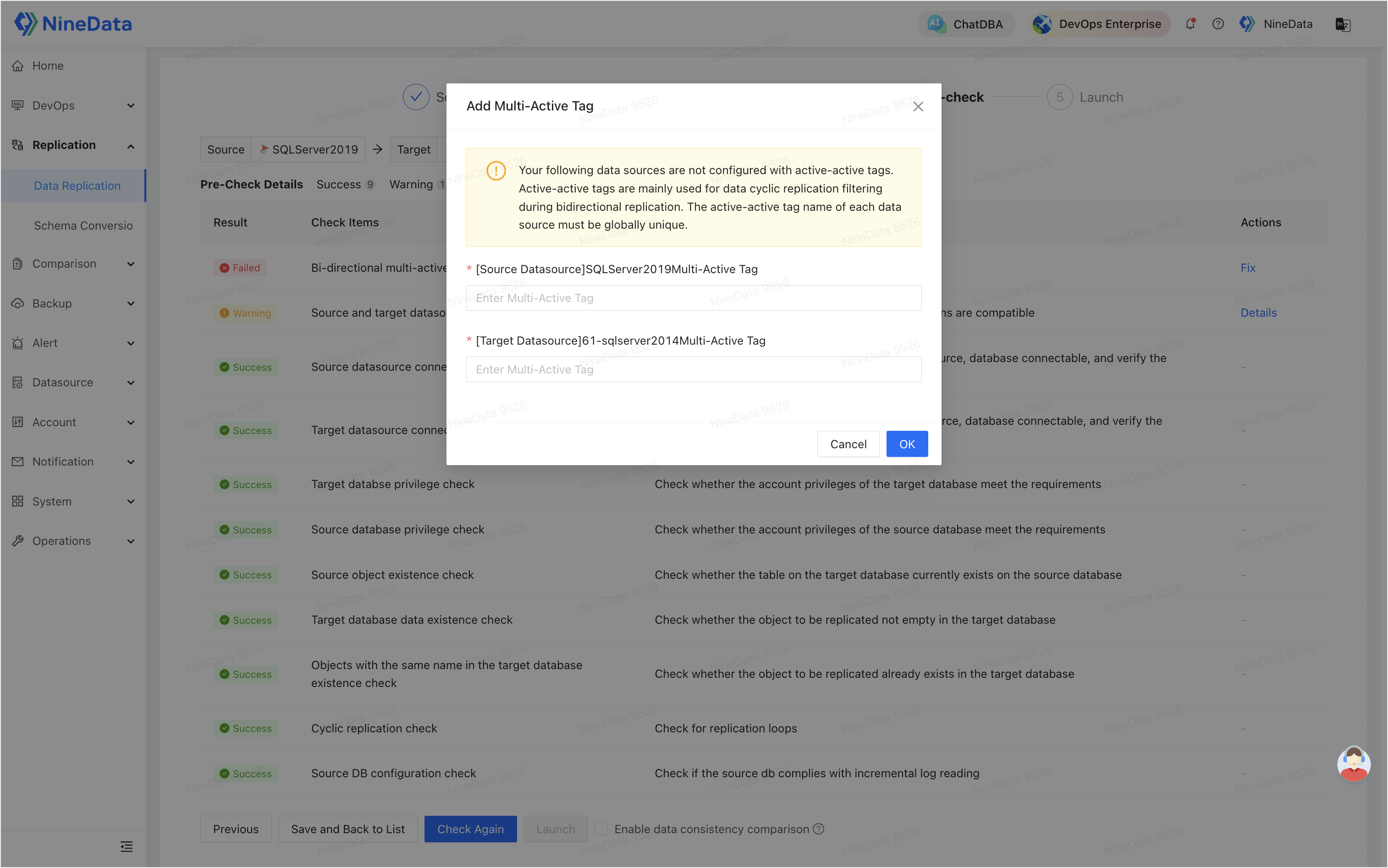Click the DevOps sidebar icon
Viewport: 1388px width, 868px height.
click(x=18, y=105)
